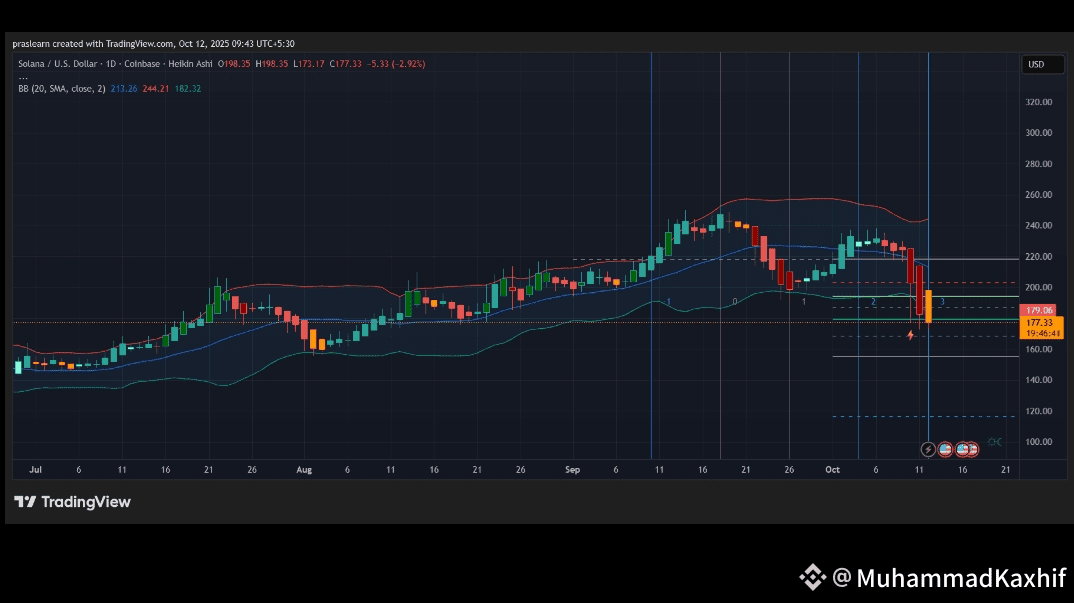The image size is (1074, 603).
Task: Expand the three-dots indicator legend toggle
Action: pos(23,77)
